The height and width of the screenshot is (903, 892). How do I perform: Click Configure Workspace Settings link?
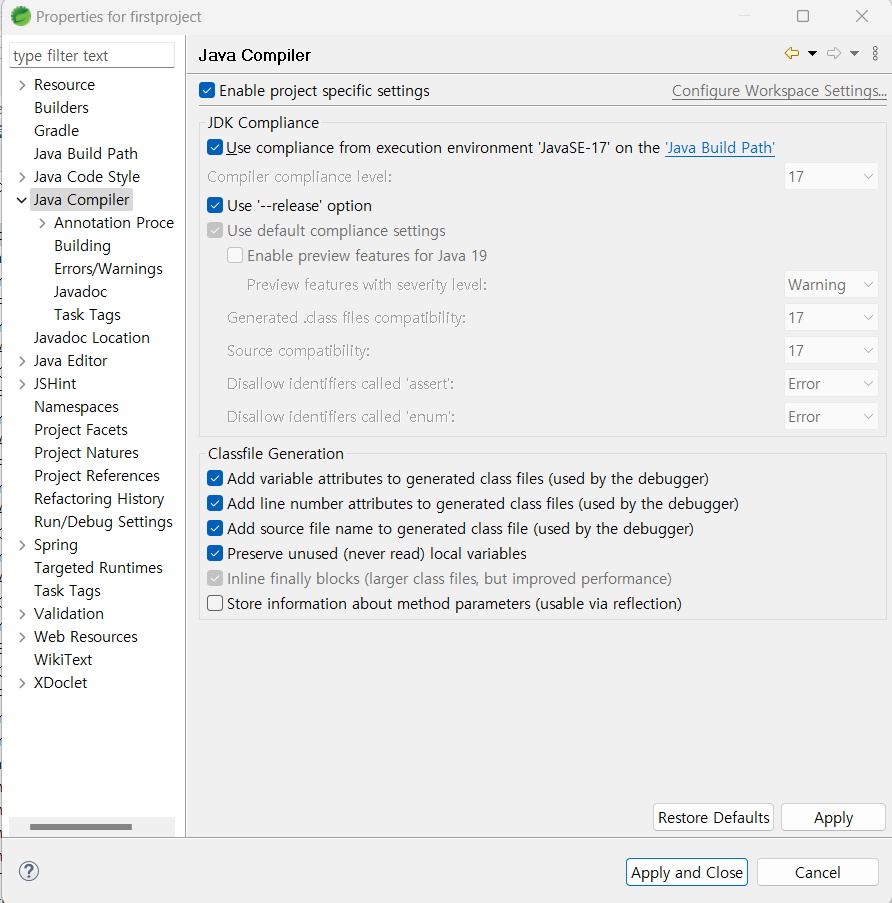[x=779, y=91]
